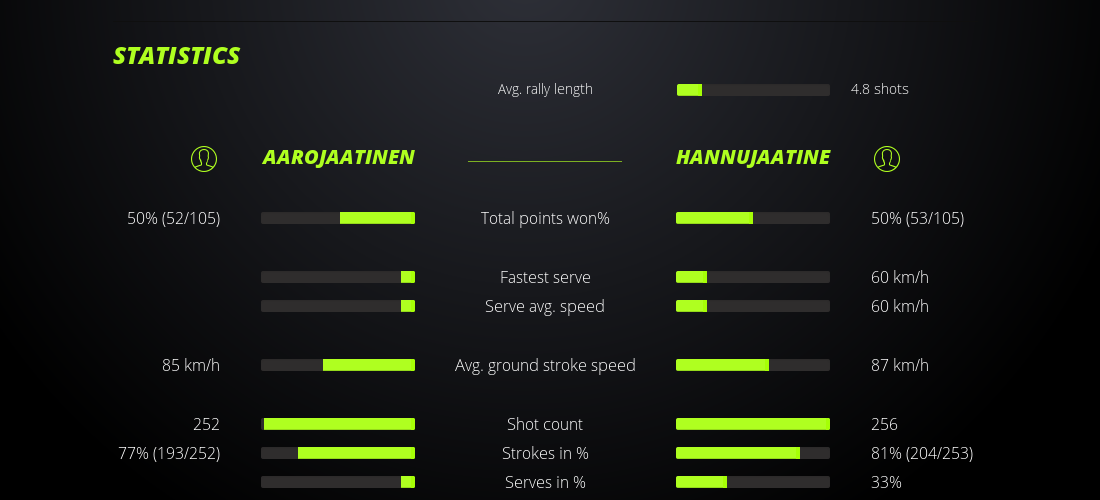
Task: Click Hannujaatine's Total points won bar
Action: (753, 218)
